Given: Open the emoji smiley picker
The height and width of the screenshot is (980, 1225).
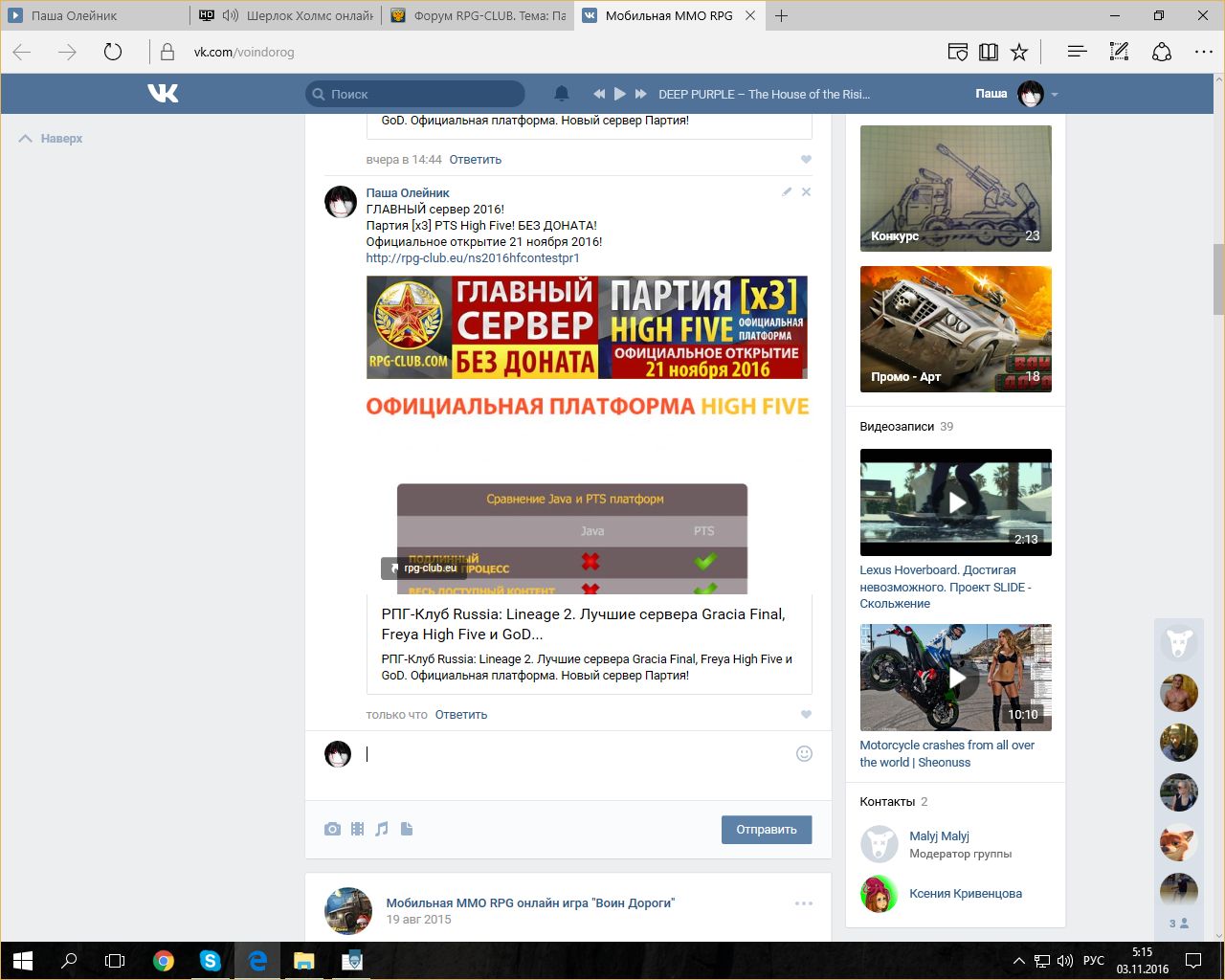Looking at the screenshot, I should 804,754.
